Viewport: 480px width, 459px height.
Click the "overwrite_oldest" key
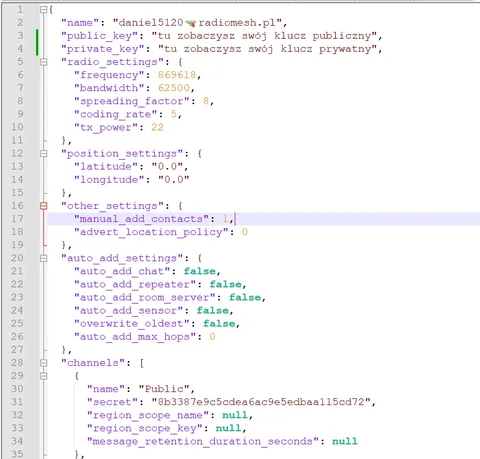pyautogui.click(x=132, y=324)
